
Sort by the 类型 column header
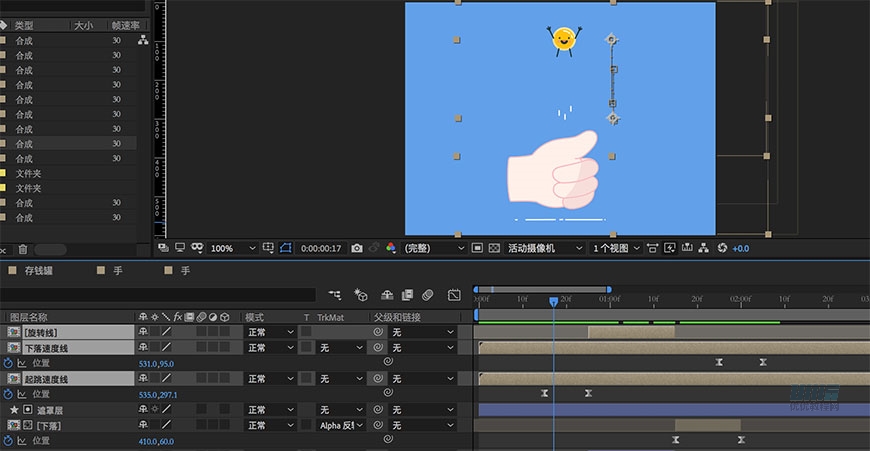[x=24, y=25]
